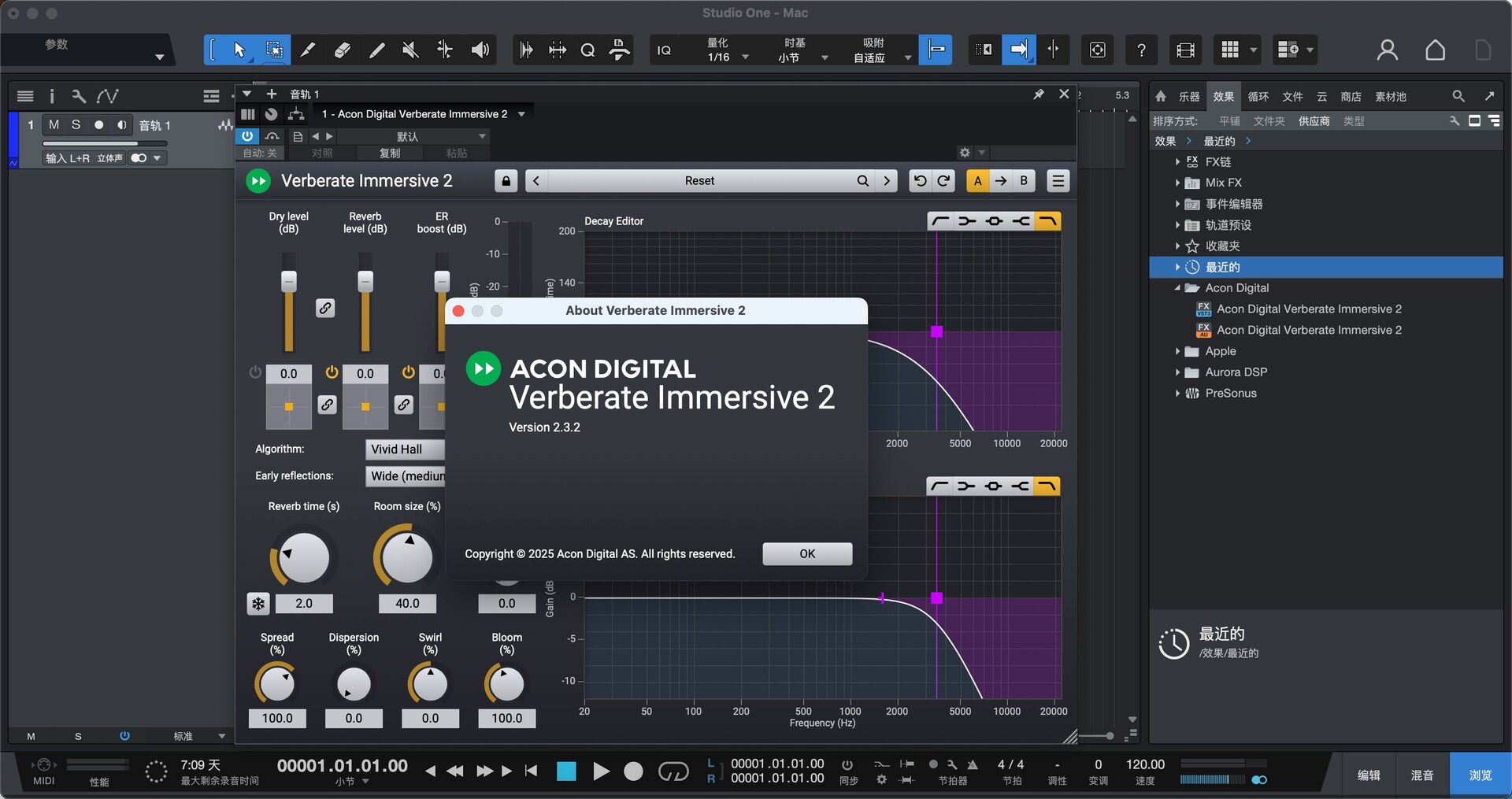The width and height of the screenshot is (1512, 799).
Task: Open 时基 小节 dropdown
Action: [803, 50]
